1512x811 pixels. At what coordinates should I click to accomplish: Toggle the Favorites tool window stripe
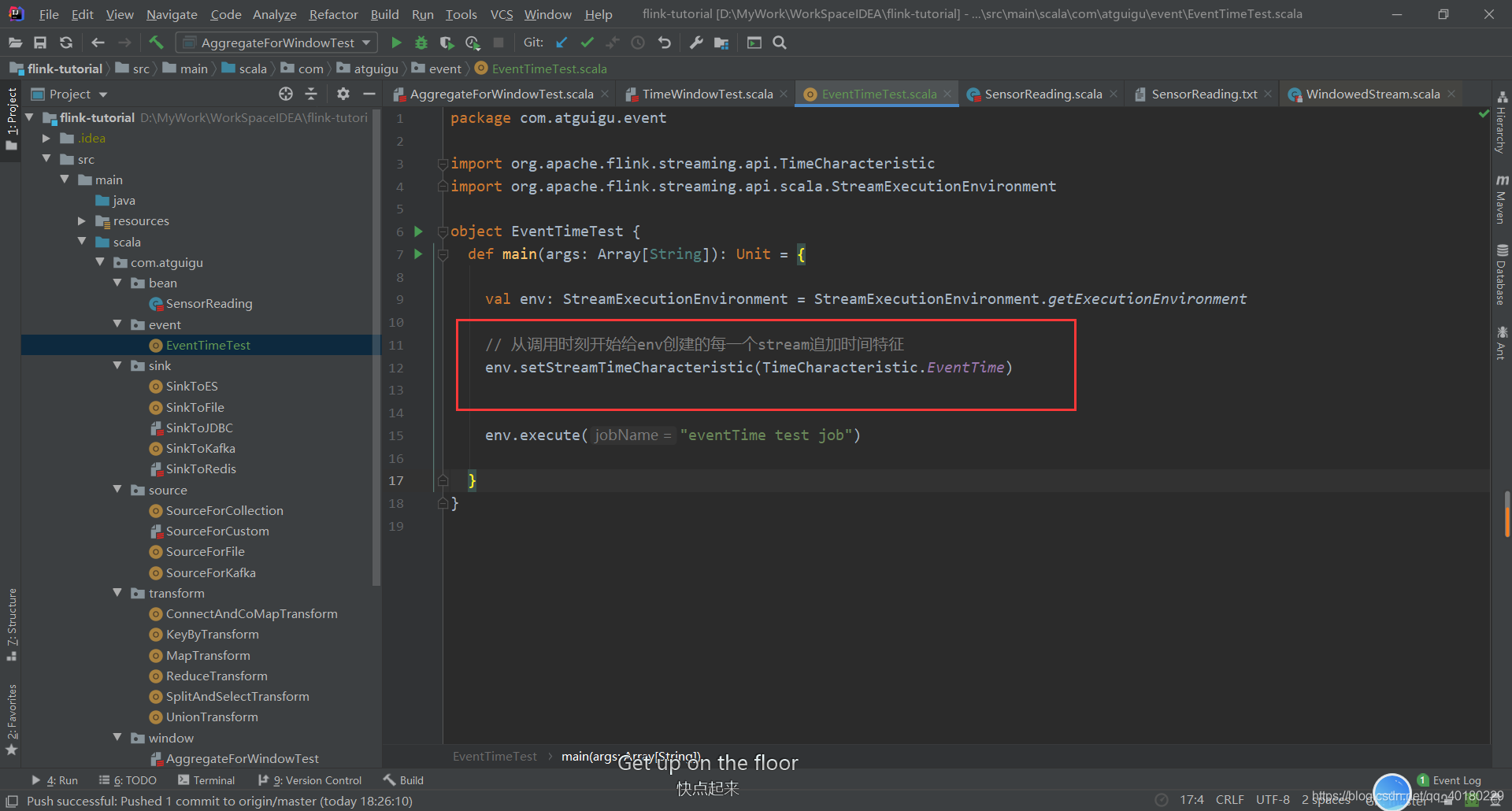pos(11,720)
